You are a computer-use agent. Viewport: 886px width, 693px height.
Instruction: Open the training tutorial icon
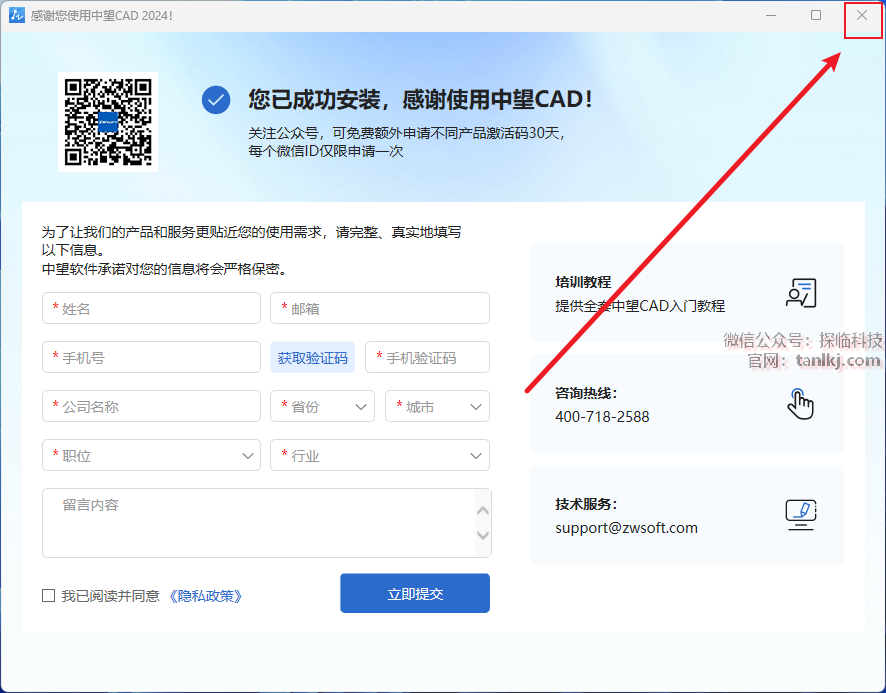(801, 293)
